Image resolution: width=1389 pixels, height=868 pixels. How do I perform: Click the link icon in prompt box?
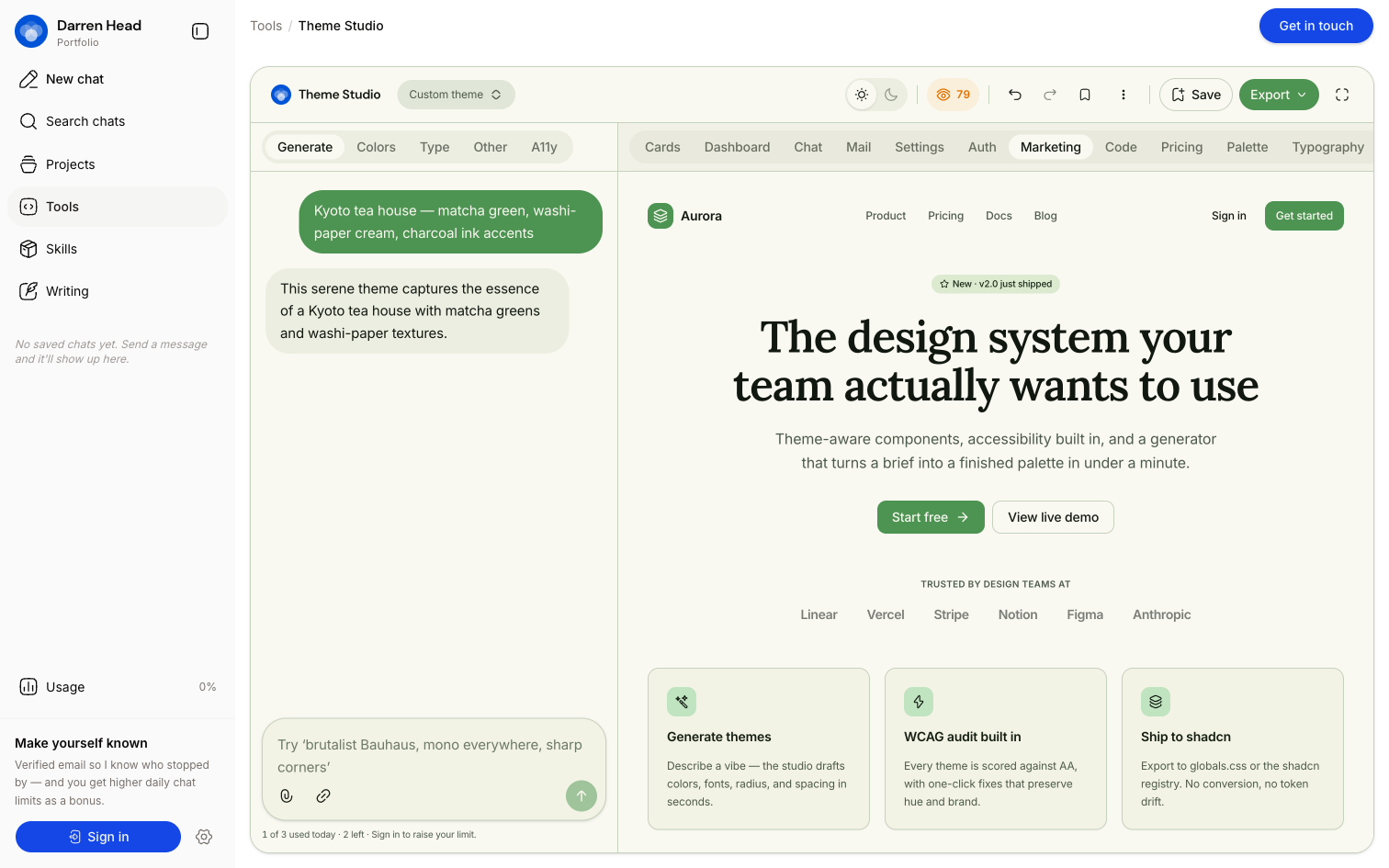click(x=323, y=796)
